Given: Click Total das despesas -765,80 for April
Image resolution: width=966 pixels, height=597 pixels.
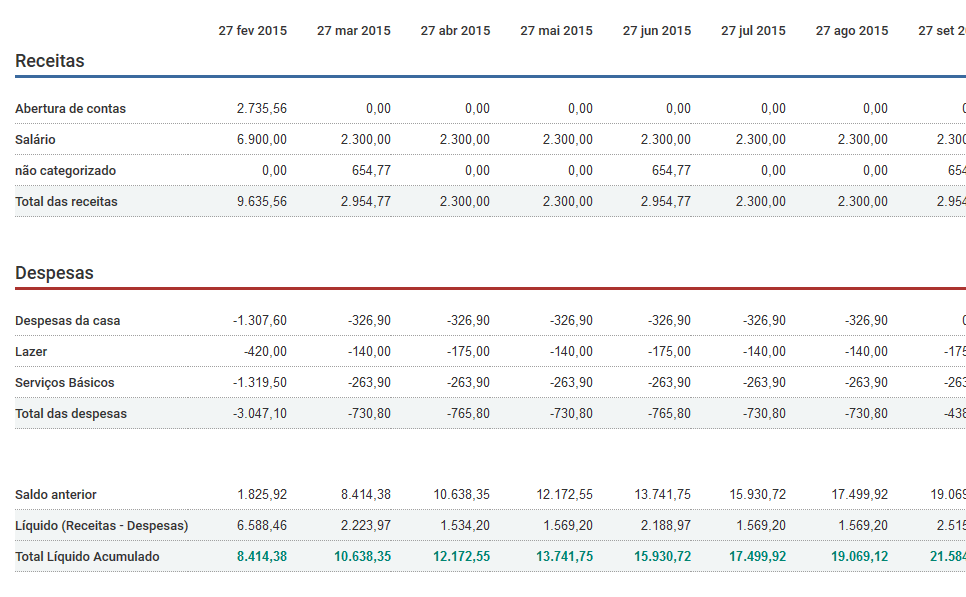Looking at the screenshot, I should pos(468,413).
